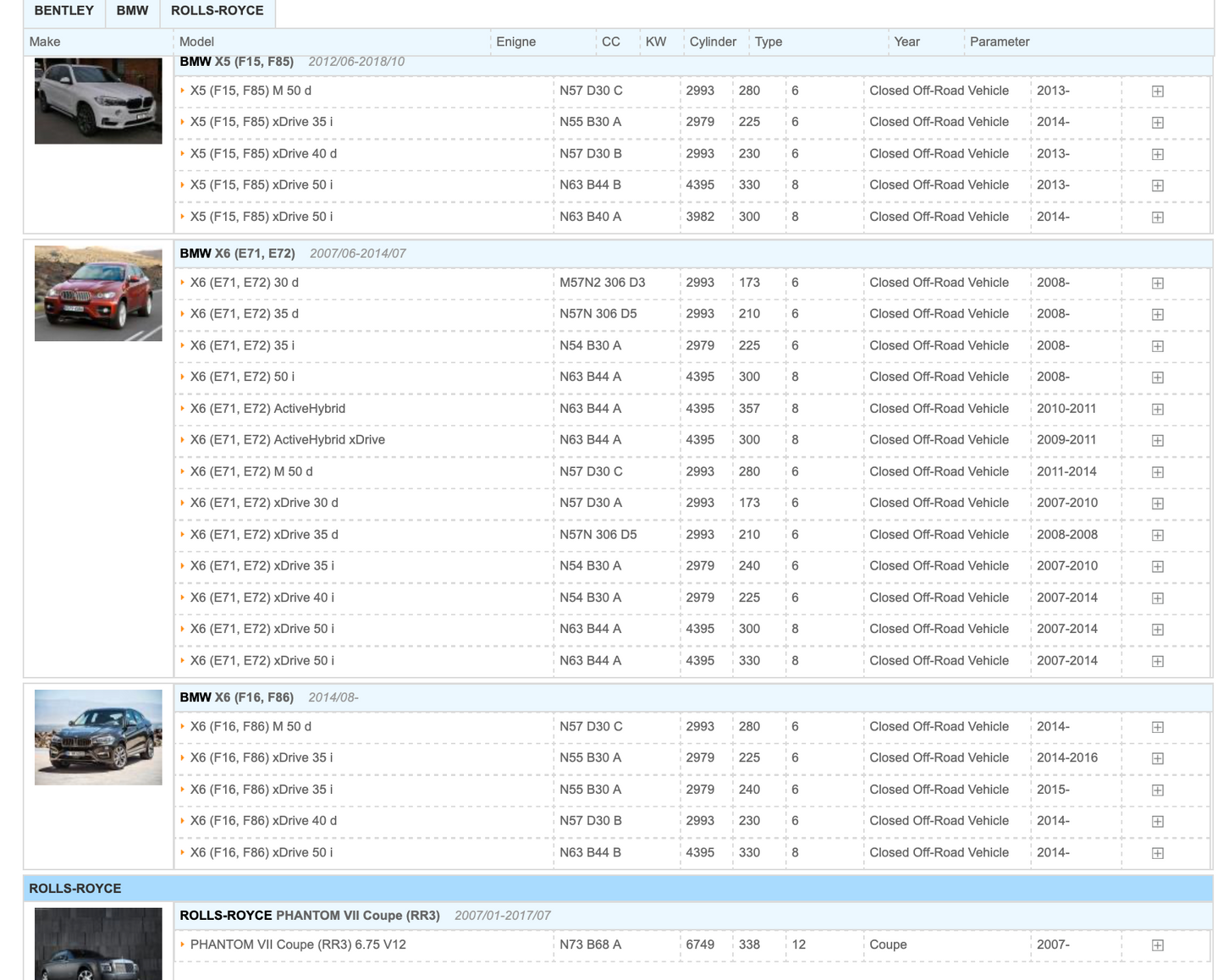The width and height of the screenshot is (1223, 980).
Task: Click engine code N73 B68 A
Action: tap(591, 944)
